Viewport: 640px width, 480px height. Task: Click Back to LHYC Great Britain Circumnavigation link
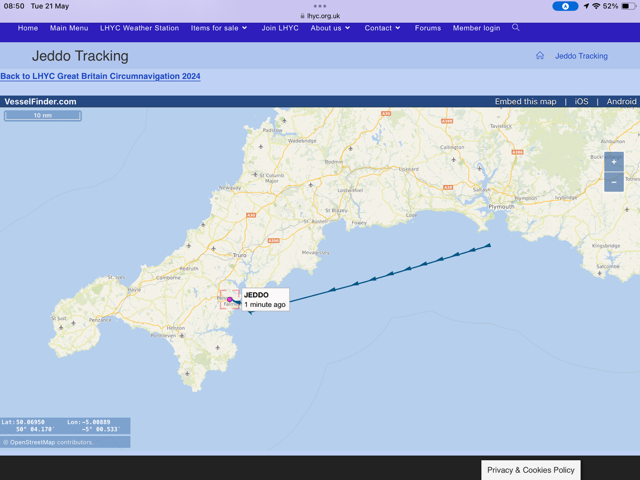100,76
